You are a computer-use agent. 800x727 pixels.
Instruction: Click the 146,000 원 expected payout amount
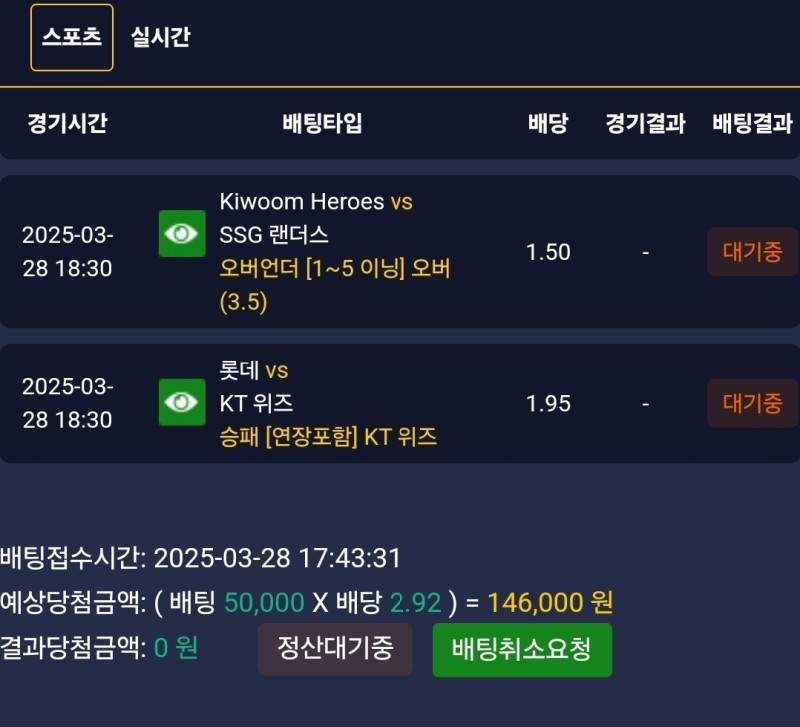(x=550, y=602)
